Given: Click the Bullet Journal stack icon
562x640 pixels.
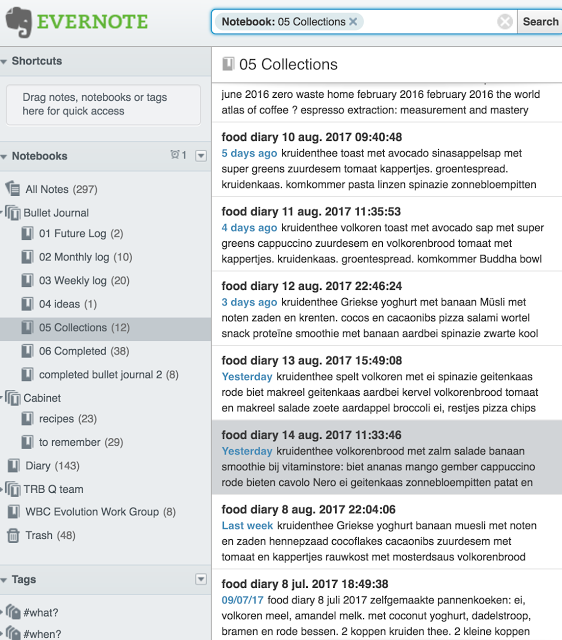Looking at the screenshot, I should 13,213.
